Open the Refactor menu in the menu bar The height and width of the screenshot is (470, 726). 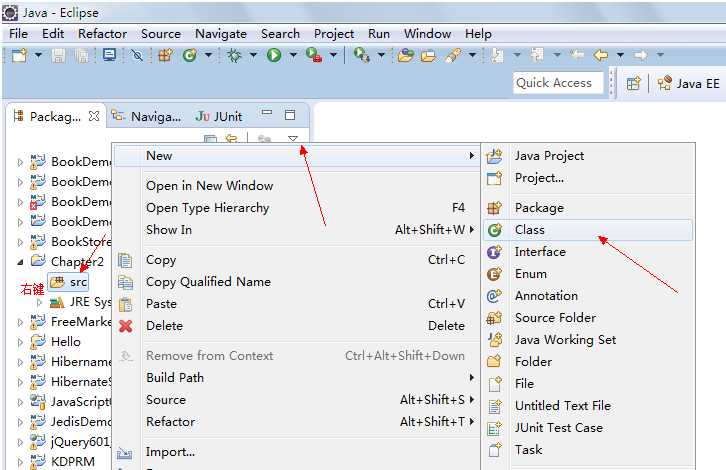pos(102,34)
